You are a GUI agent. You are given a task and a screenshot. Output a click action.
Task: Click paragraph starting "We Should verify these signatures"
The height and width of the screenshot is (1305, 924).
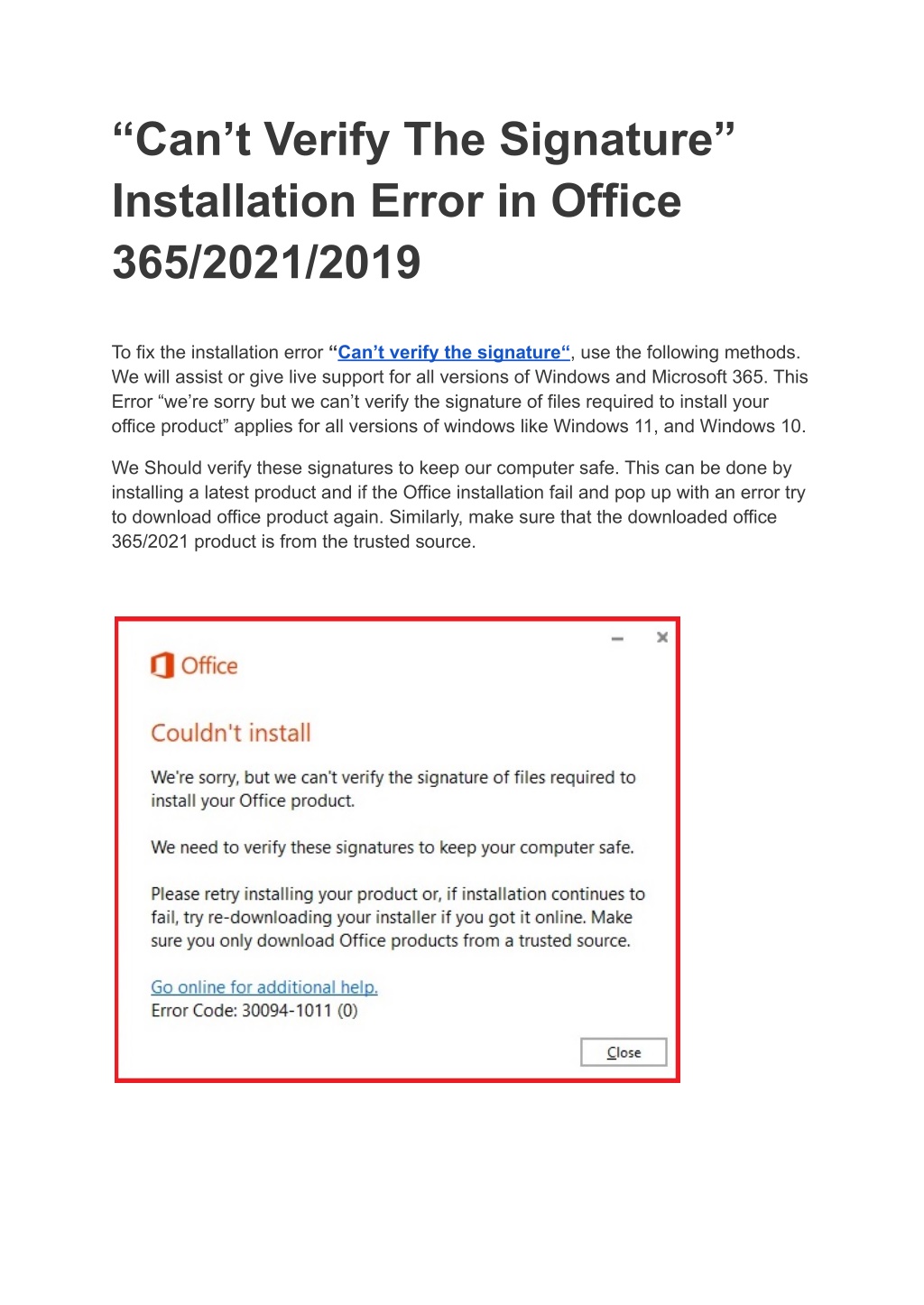tap(458, 504)
